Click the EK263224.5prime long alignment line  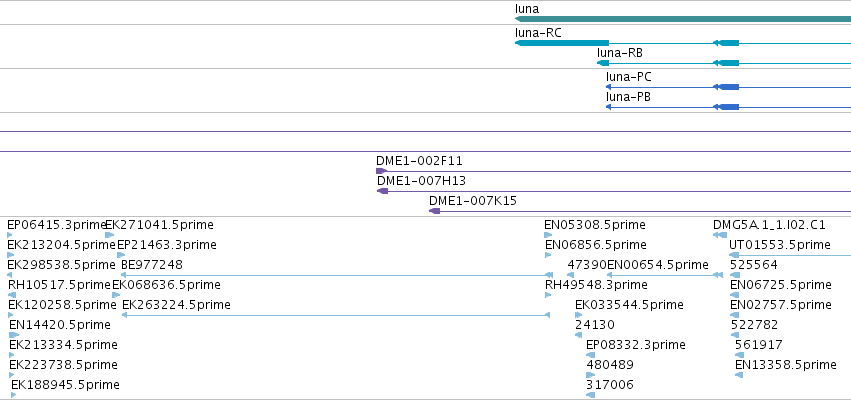tap(336, 315)
